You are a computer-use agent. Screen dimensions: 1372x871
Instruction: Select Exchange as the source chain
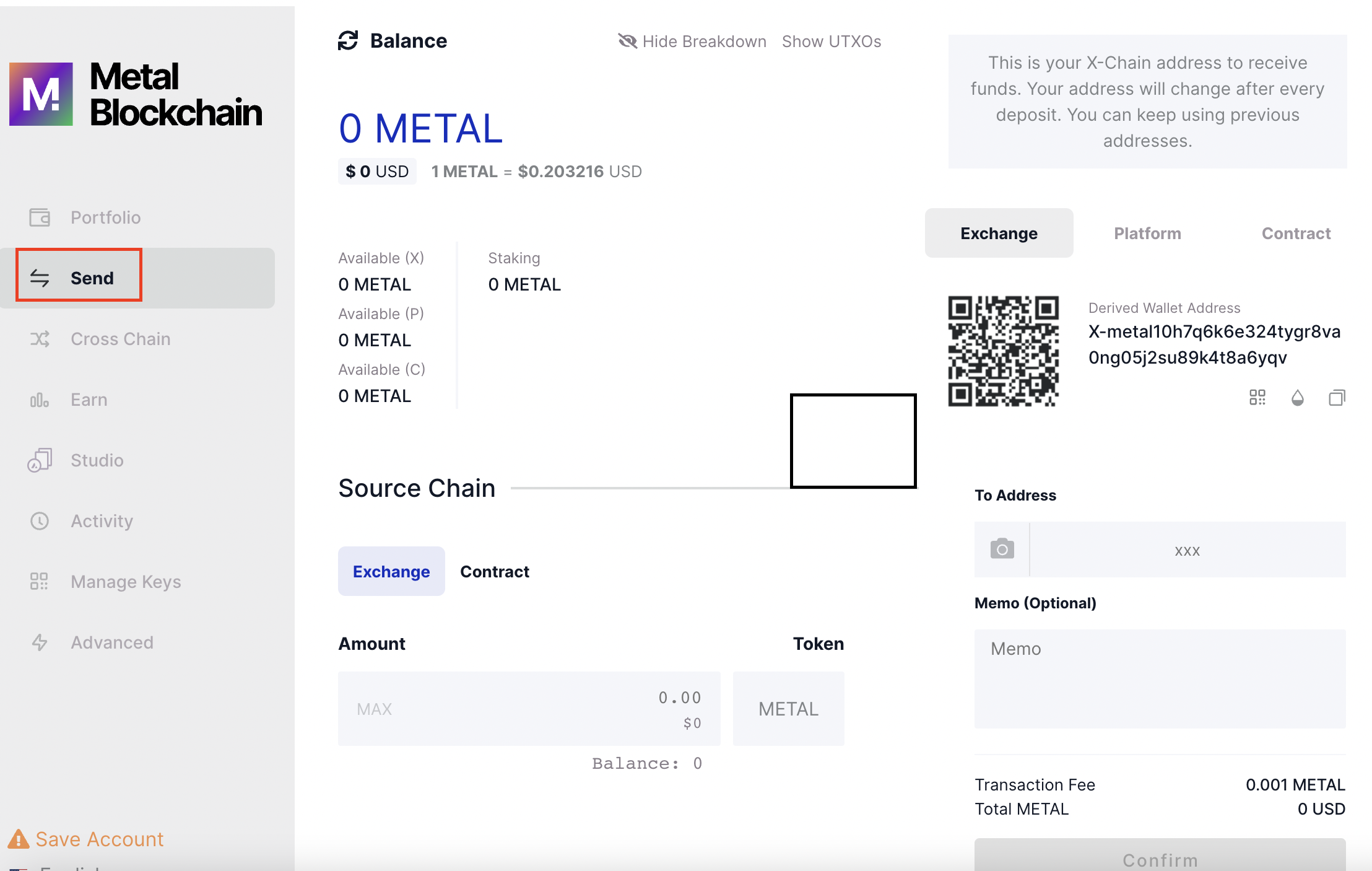[391, 571]
